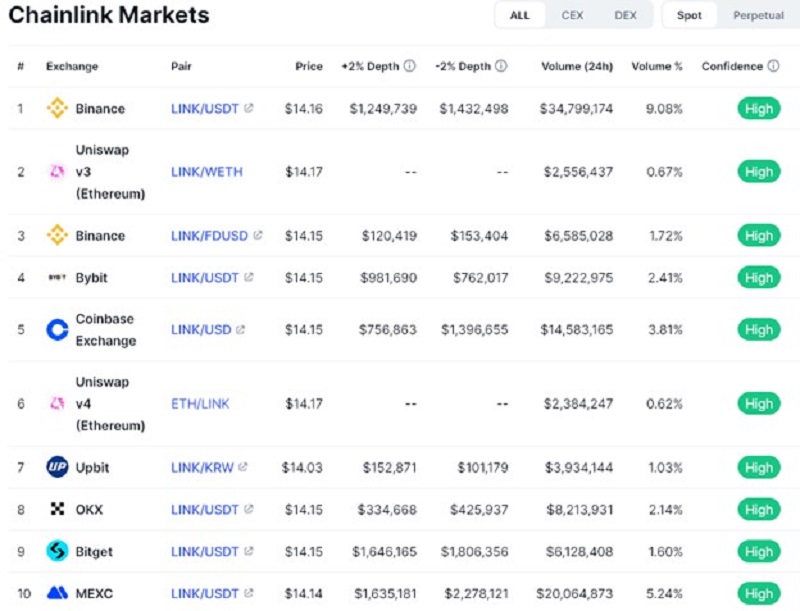This screenshot has width=800, height=611.
Task: Click the Binance logo in the LINK/USDT row
Action: click(57, 108)
